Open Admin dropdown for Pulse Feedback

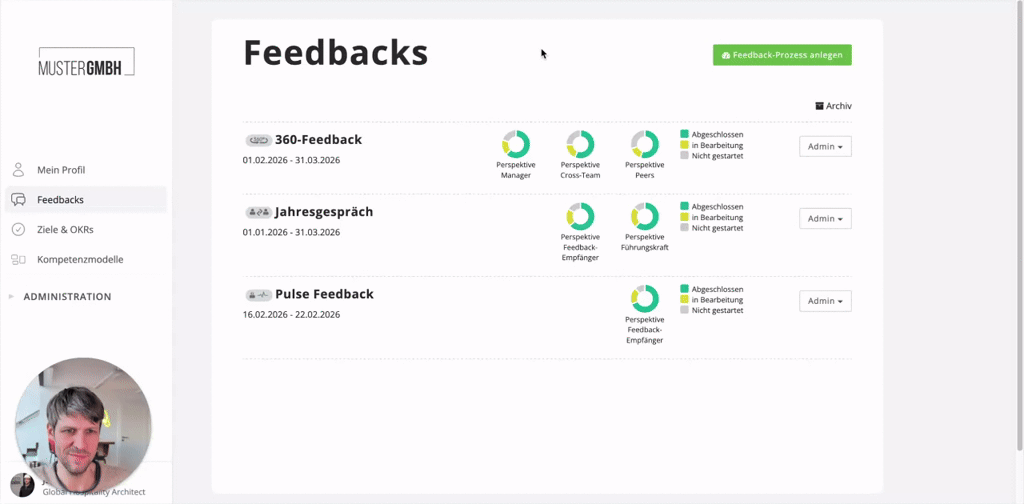point(825,301)
